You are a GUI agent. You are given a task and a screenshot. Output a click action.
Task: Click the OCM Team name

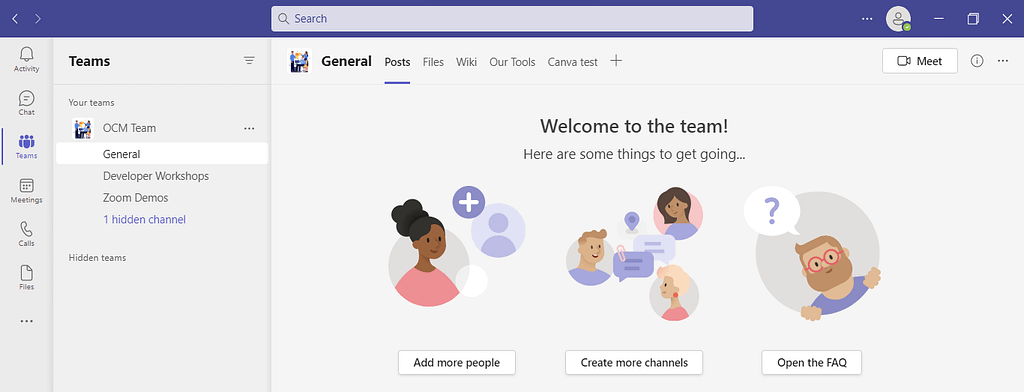129,128
